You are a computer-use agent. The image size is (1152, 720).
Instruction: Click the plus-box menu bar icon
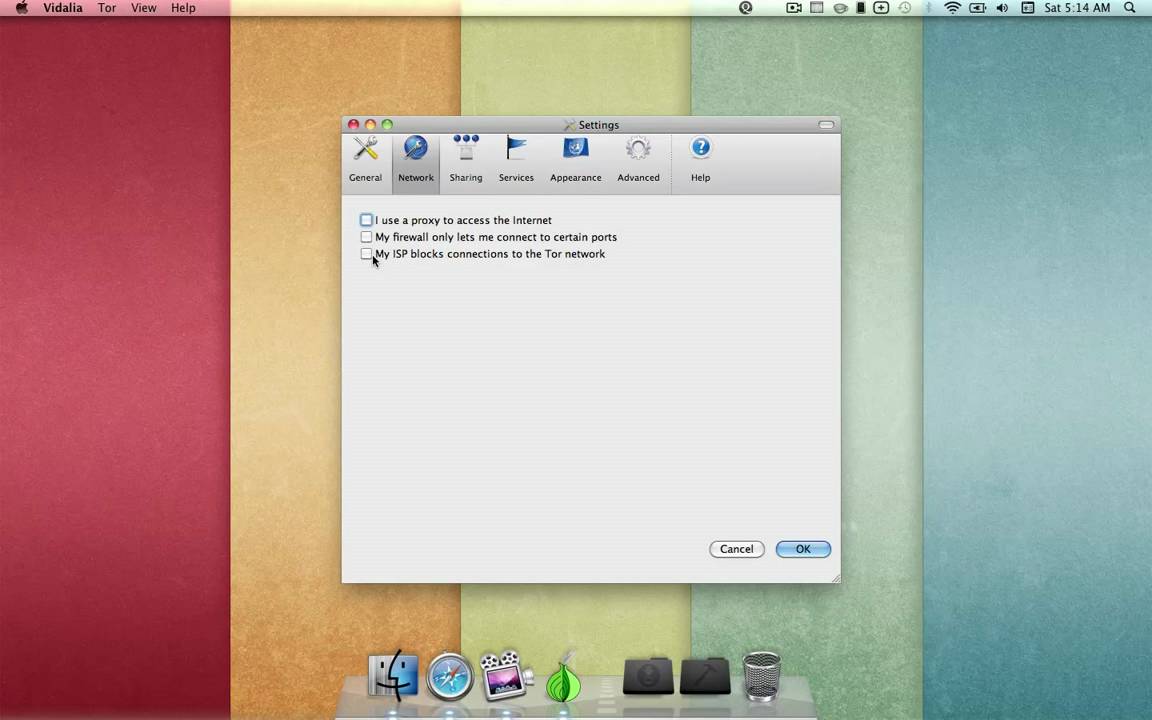[x=881, y=8]
